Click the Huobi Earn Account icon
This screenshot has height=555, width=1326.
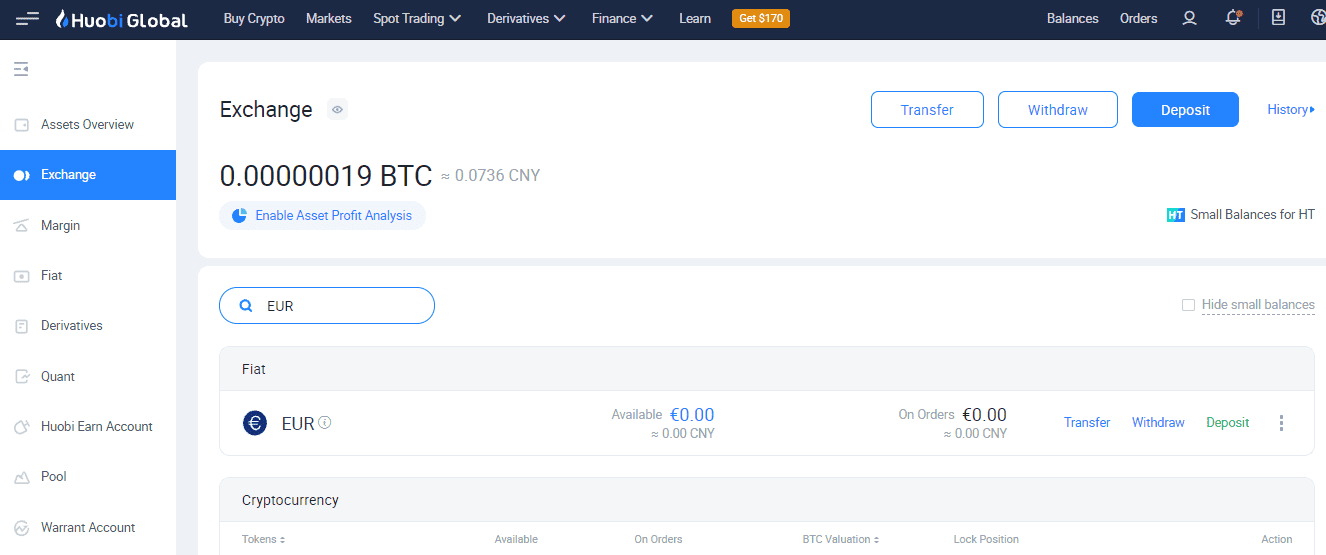21,427
